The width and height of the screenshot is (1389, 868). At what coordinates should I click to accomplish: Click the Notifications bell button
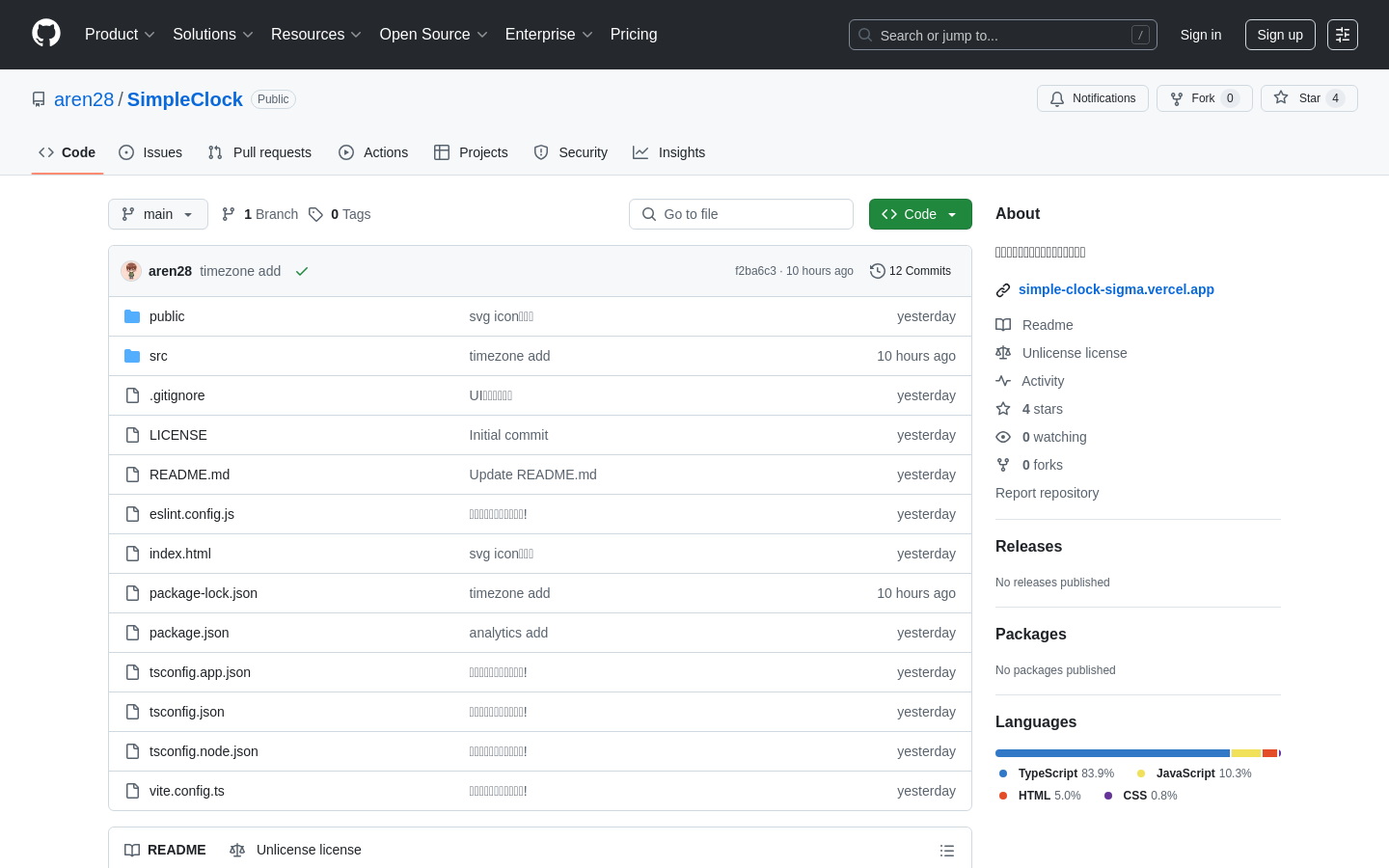[x=1093, y=98]
